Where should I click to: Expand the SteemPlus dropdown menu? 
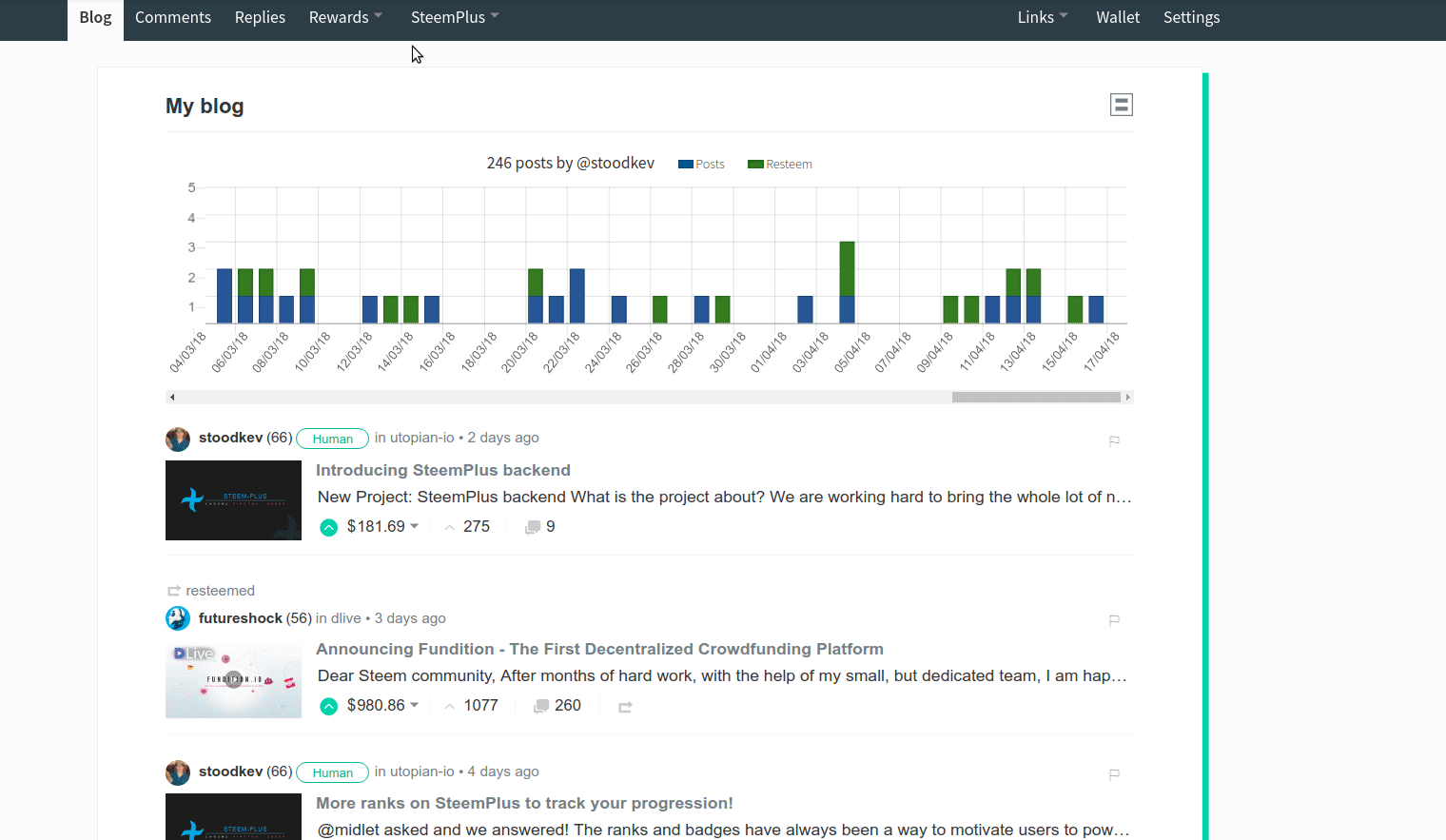tap(455, 17)
